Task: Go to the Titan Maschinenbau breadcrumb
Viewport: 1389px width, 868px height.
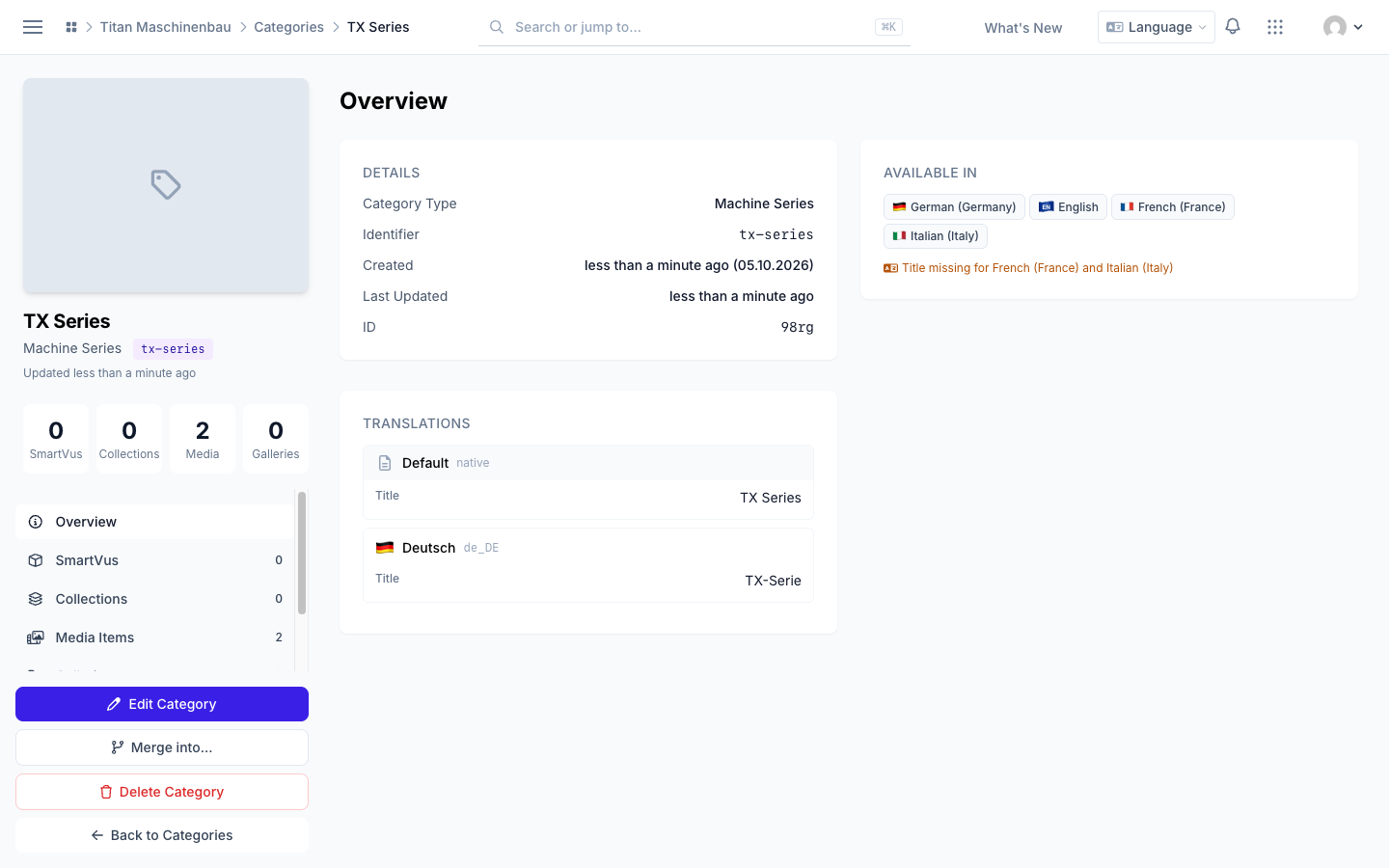Action: tap(166, 27)
